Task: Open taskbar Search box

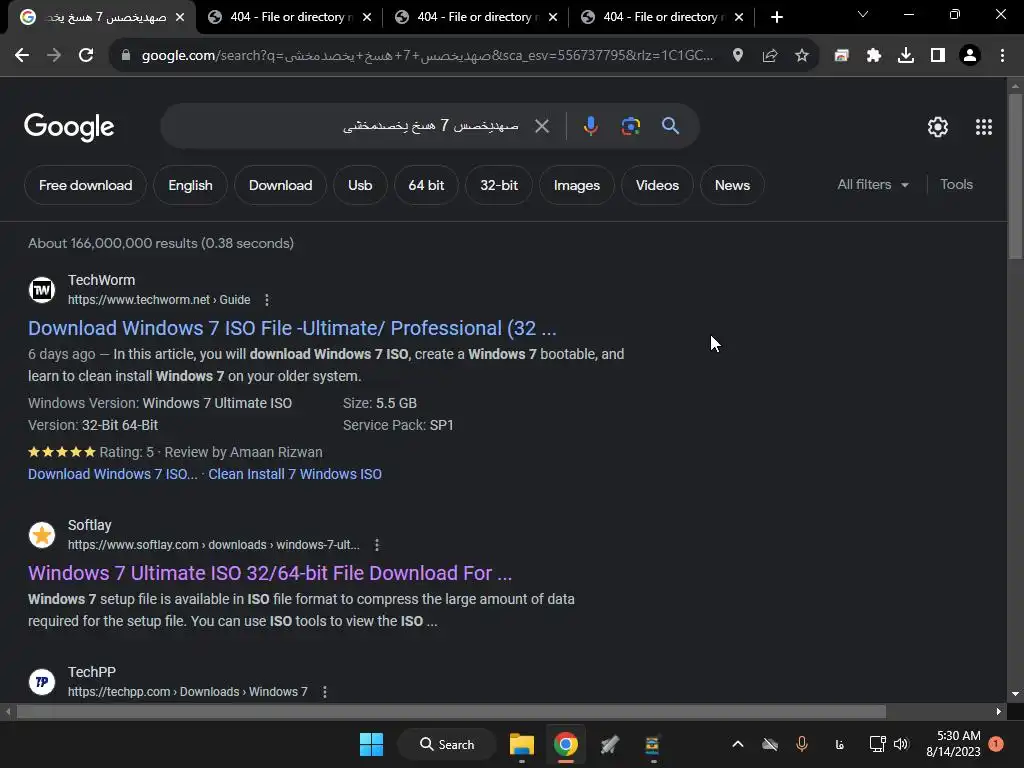Action: coord(447,744)
